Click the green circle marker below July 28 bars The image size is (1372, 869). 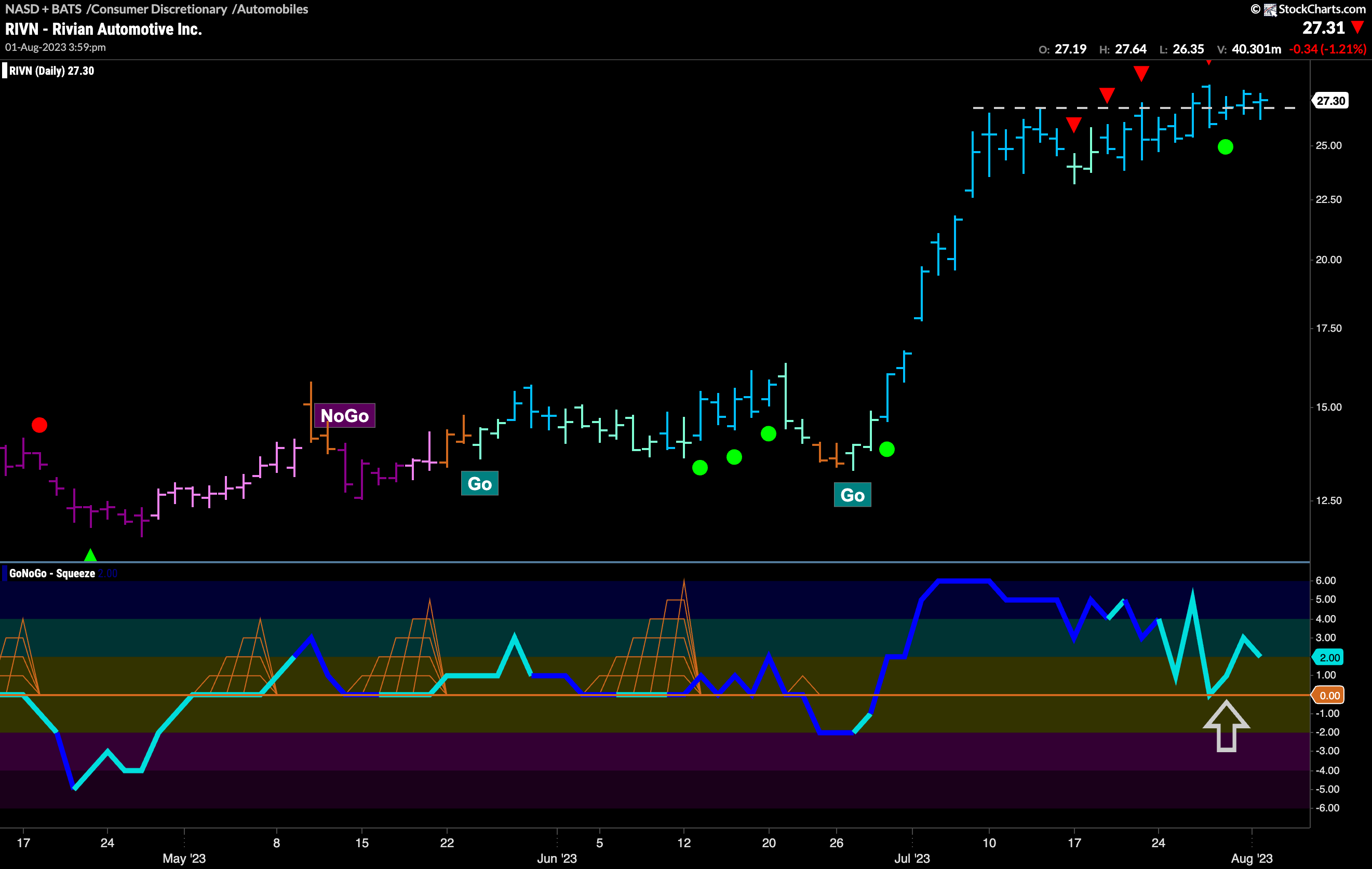[1225, 147]
